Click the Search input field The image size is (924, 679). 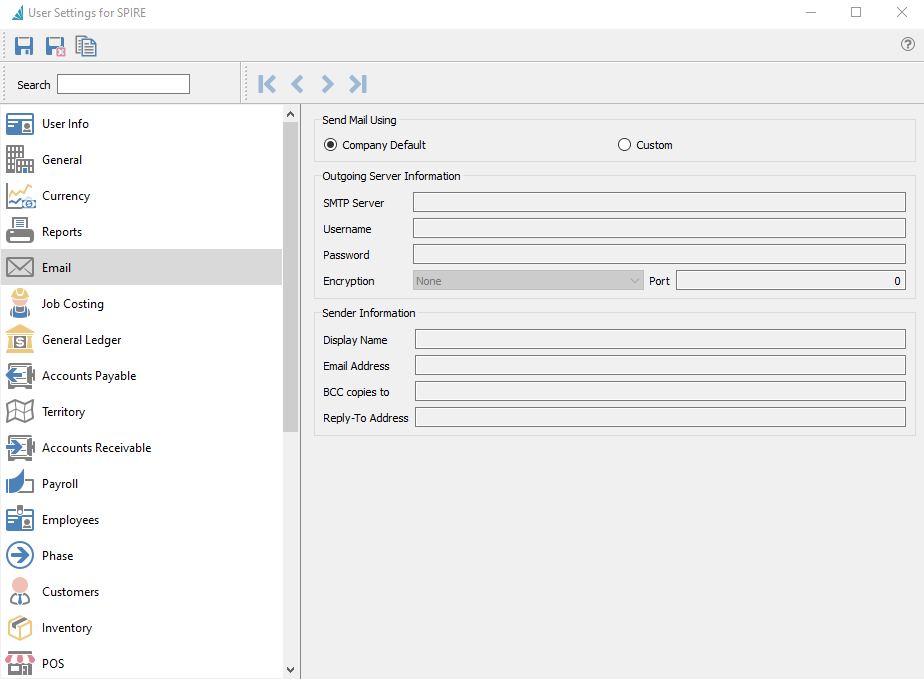[x=123, y=84]
